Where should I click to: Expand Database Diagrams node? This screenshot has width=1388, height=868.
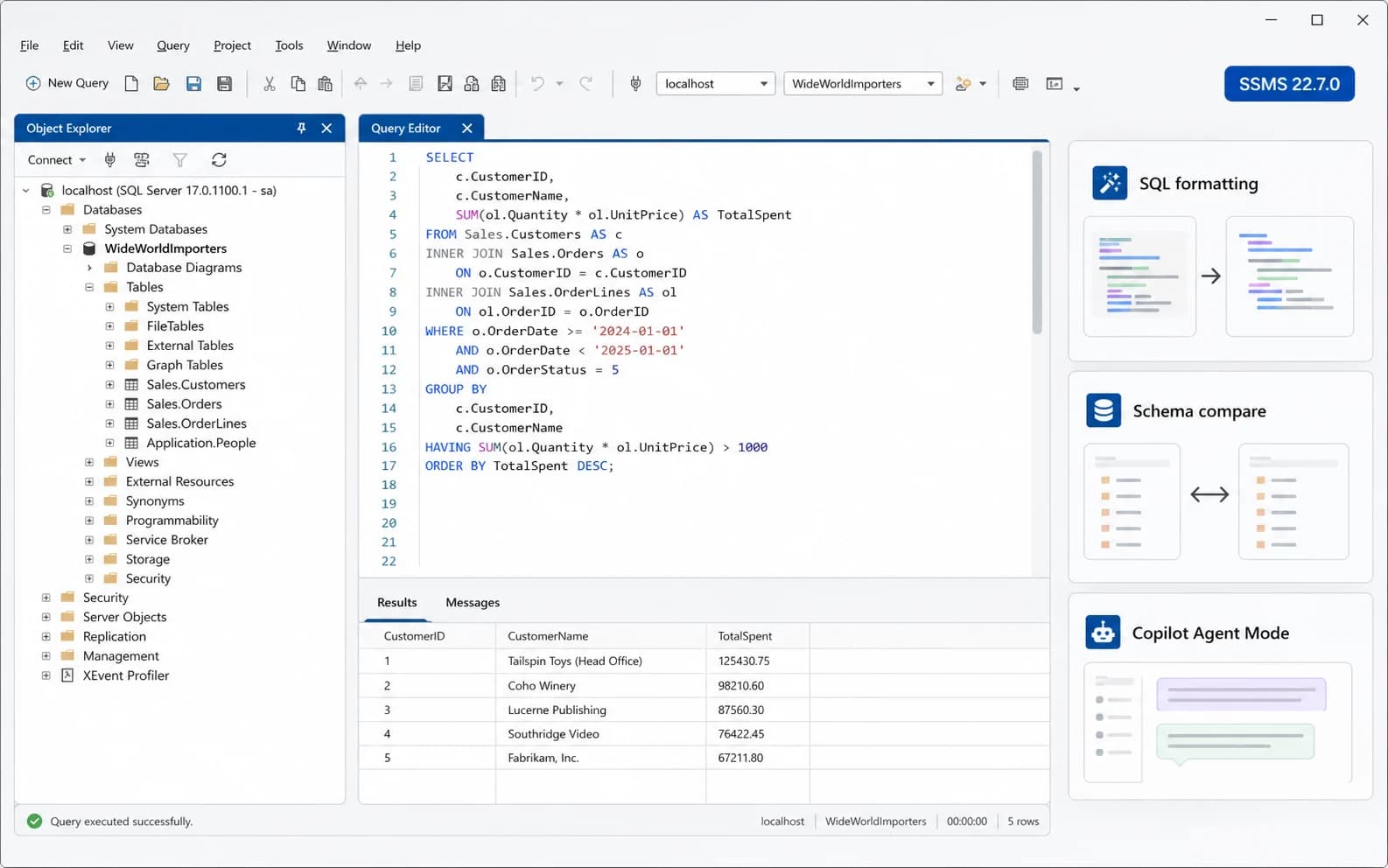click(89, 268)
